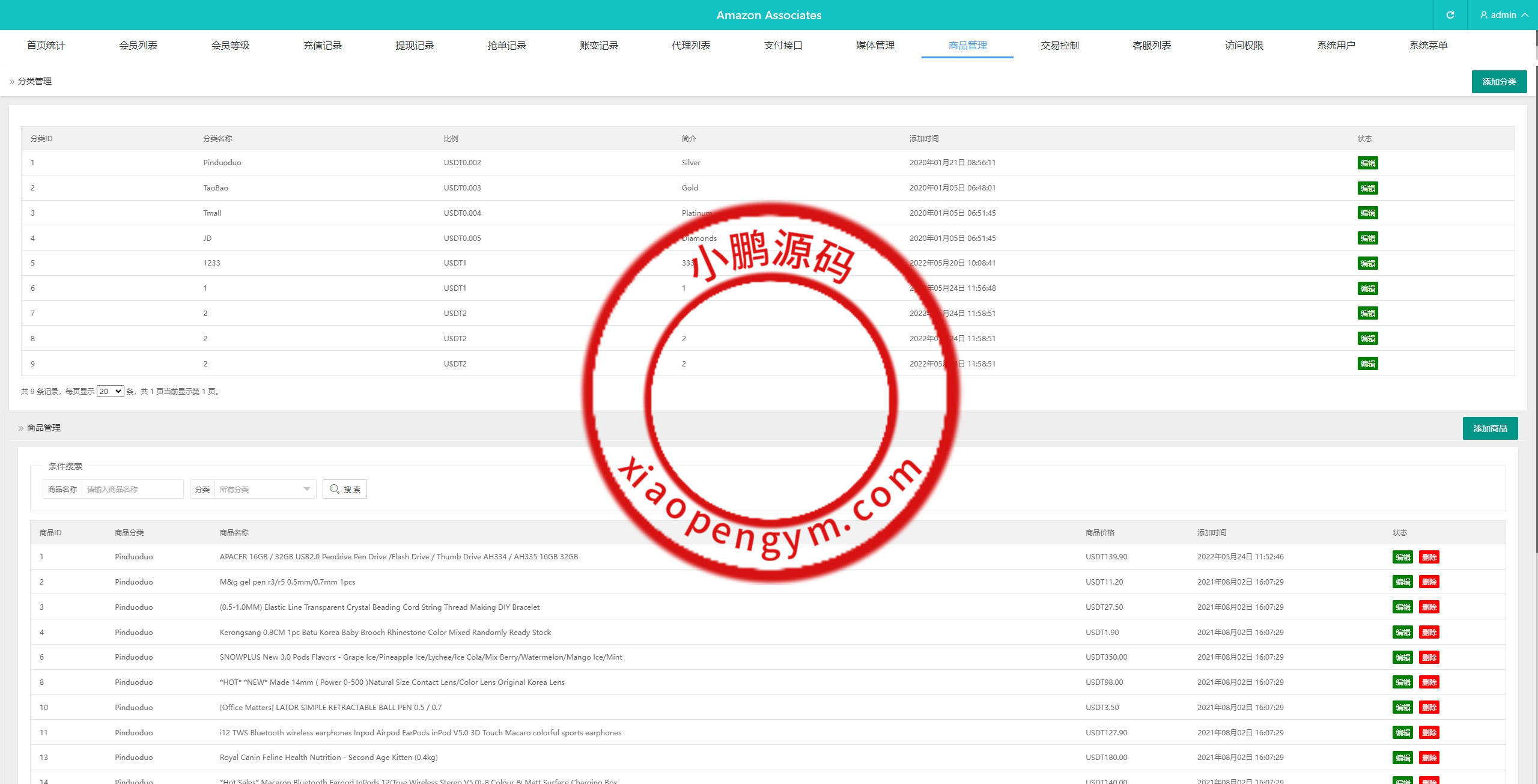Open the 系统菜单 tab
The image size is (1538, 784).
pyautogui.click(x=1428, y=46)
